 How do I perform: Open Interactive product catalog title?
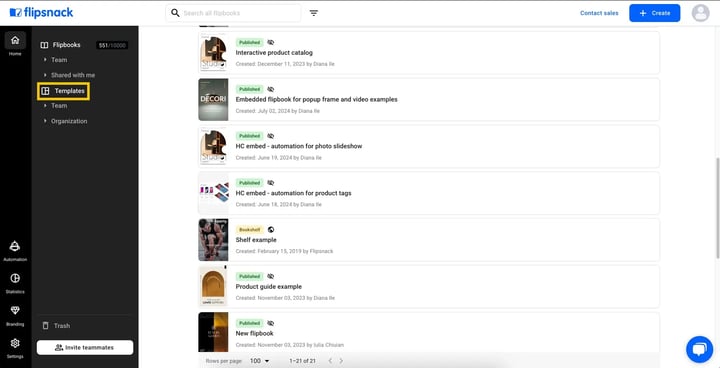point(274,53)
